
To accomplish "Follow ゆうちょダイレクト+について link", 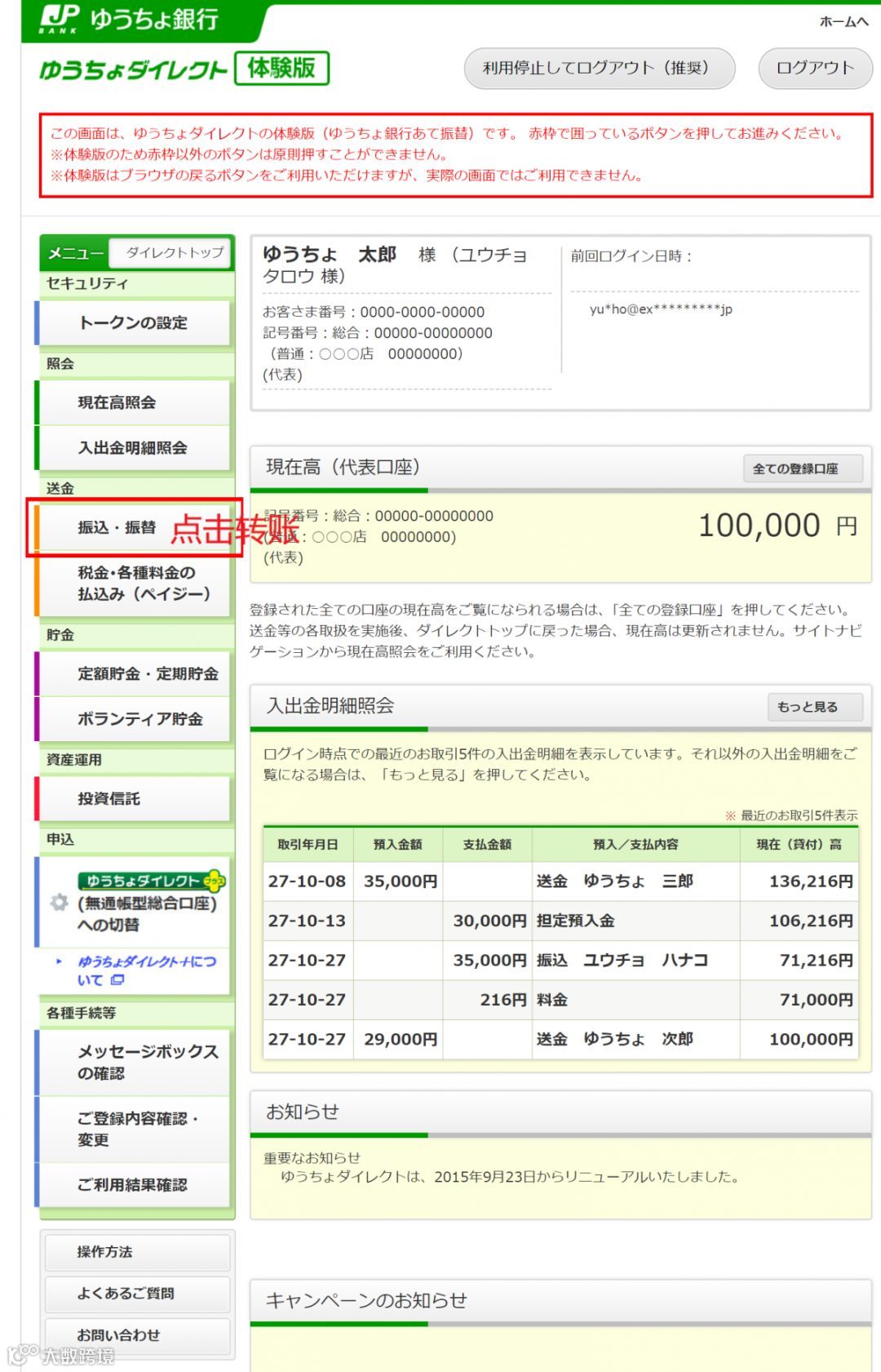I will pos(148,970).
